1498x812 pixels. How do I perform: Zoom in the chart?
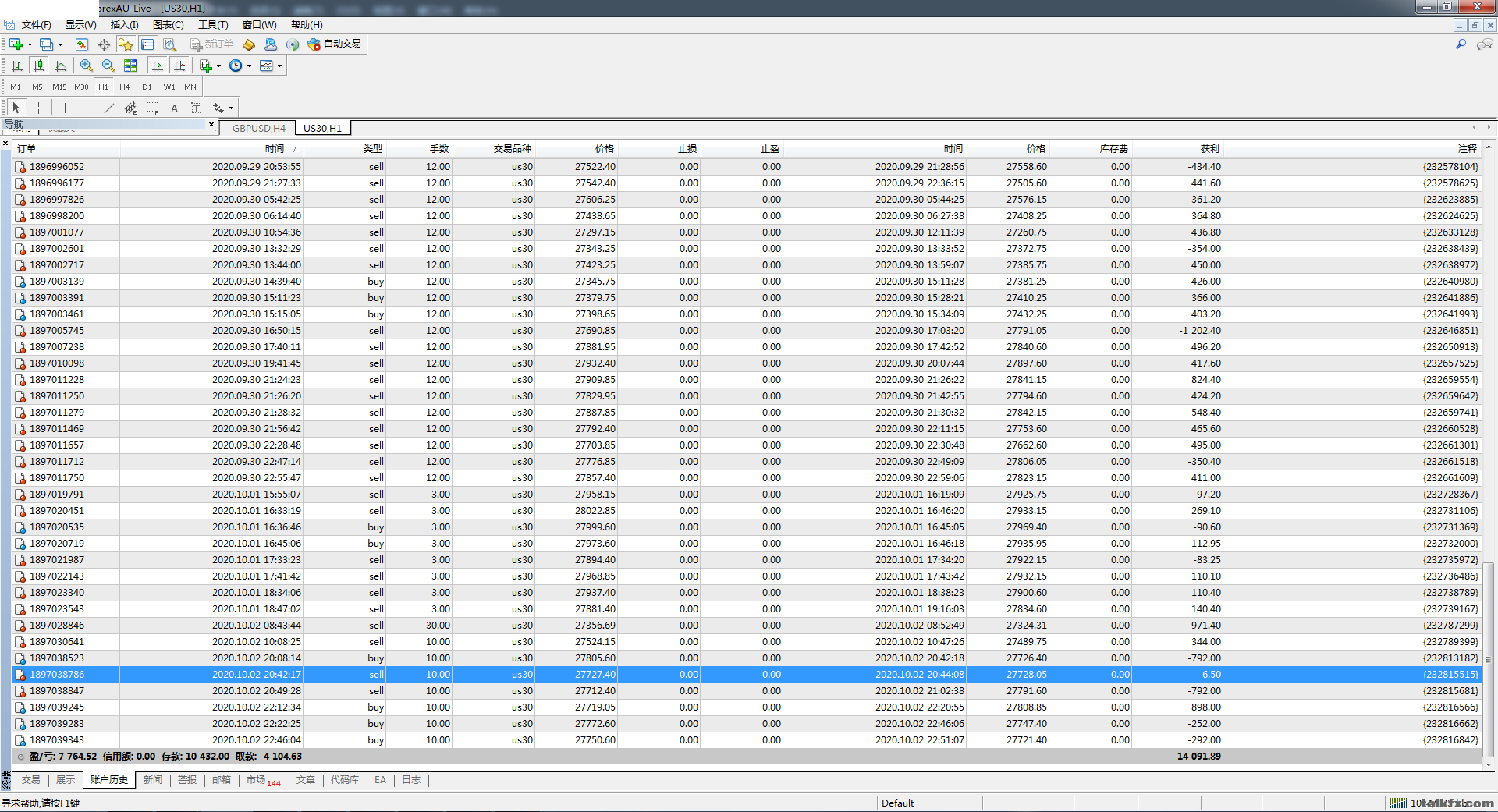click(x=87, y=66)
